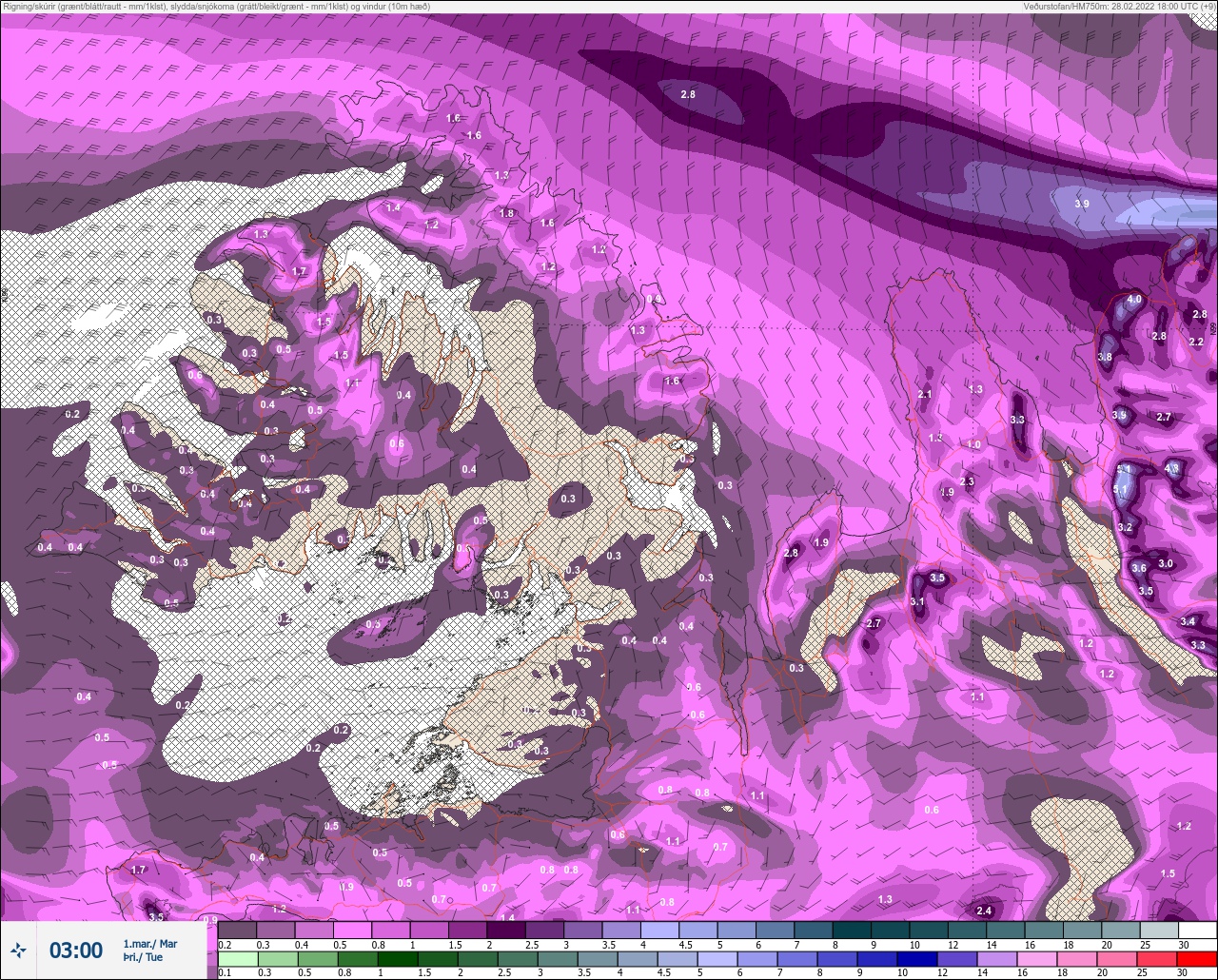Select the pale green first swatch of bottom legend row
This screenshot has height=980, width=1218.
(238, 959)
